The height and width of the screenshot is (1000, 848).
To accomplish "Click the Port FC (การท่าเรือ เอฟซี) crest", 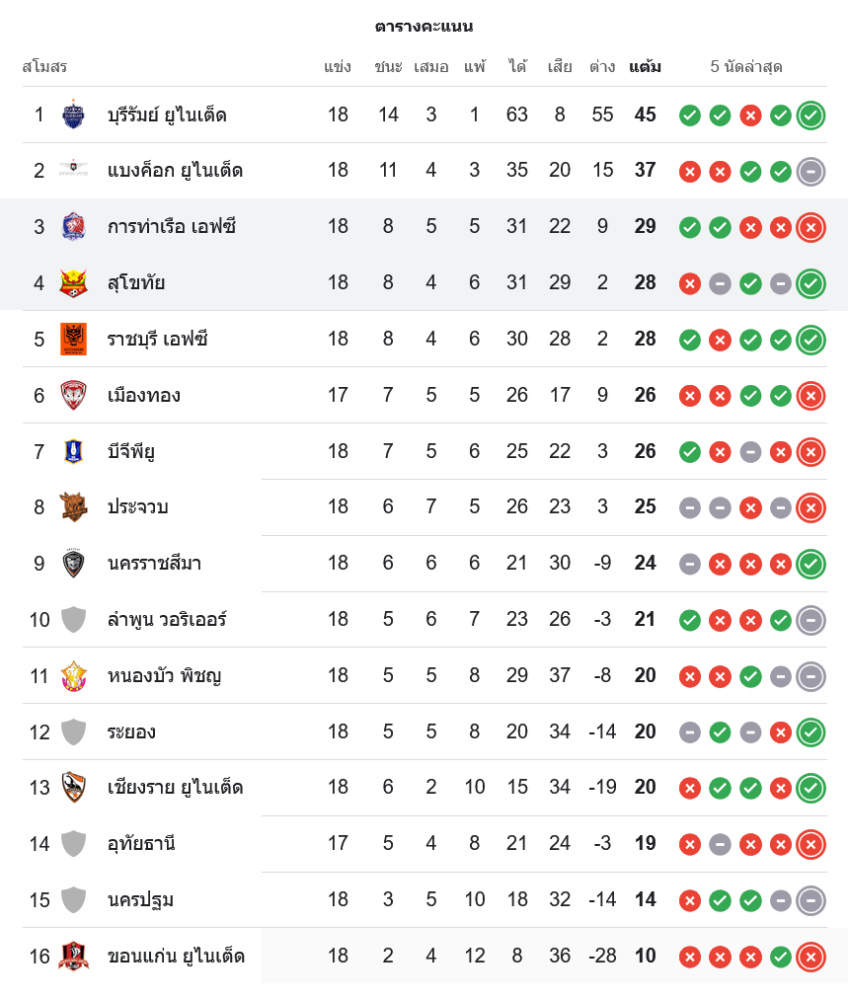I will tap(73, 226).
